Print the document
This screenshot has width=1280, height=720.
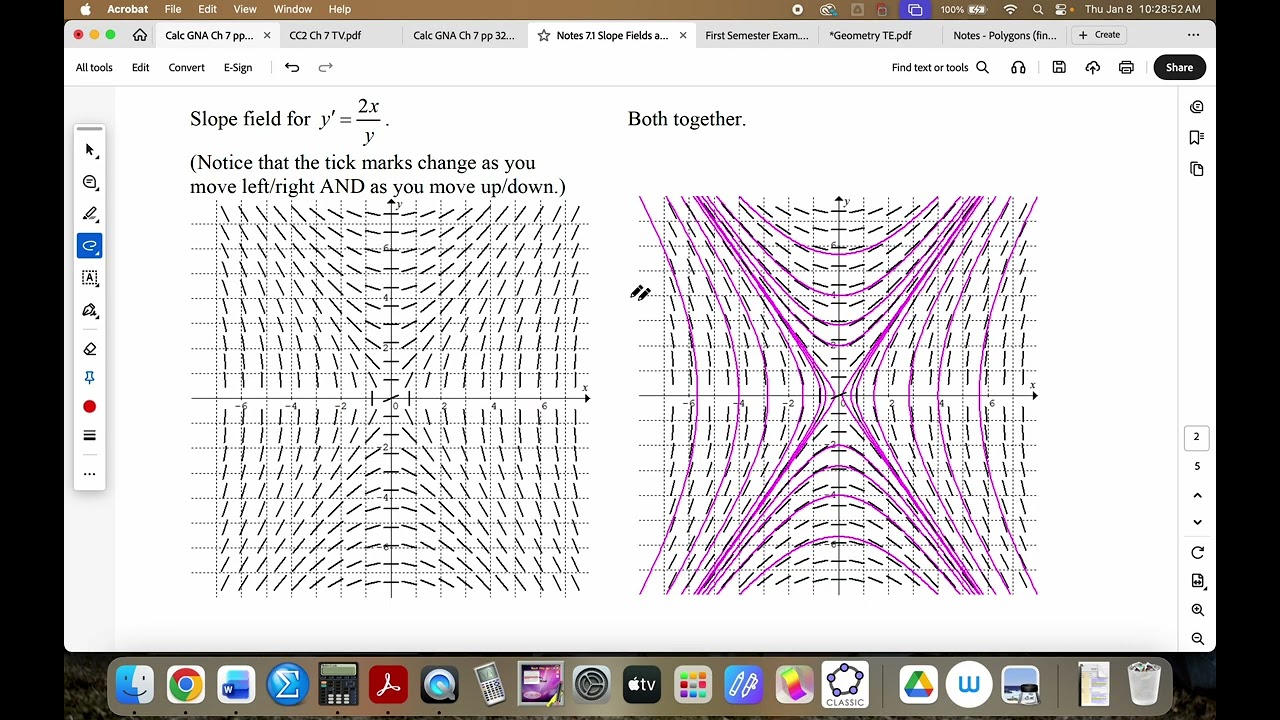pyautogui.click(x=1126, y=67)
